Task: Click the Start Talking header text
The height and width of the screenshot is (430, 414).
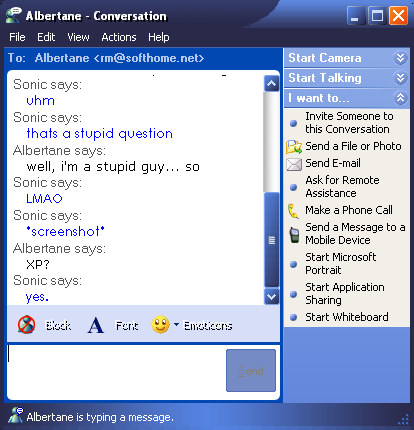Action: pos(325,78)
